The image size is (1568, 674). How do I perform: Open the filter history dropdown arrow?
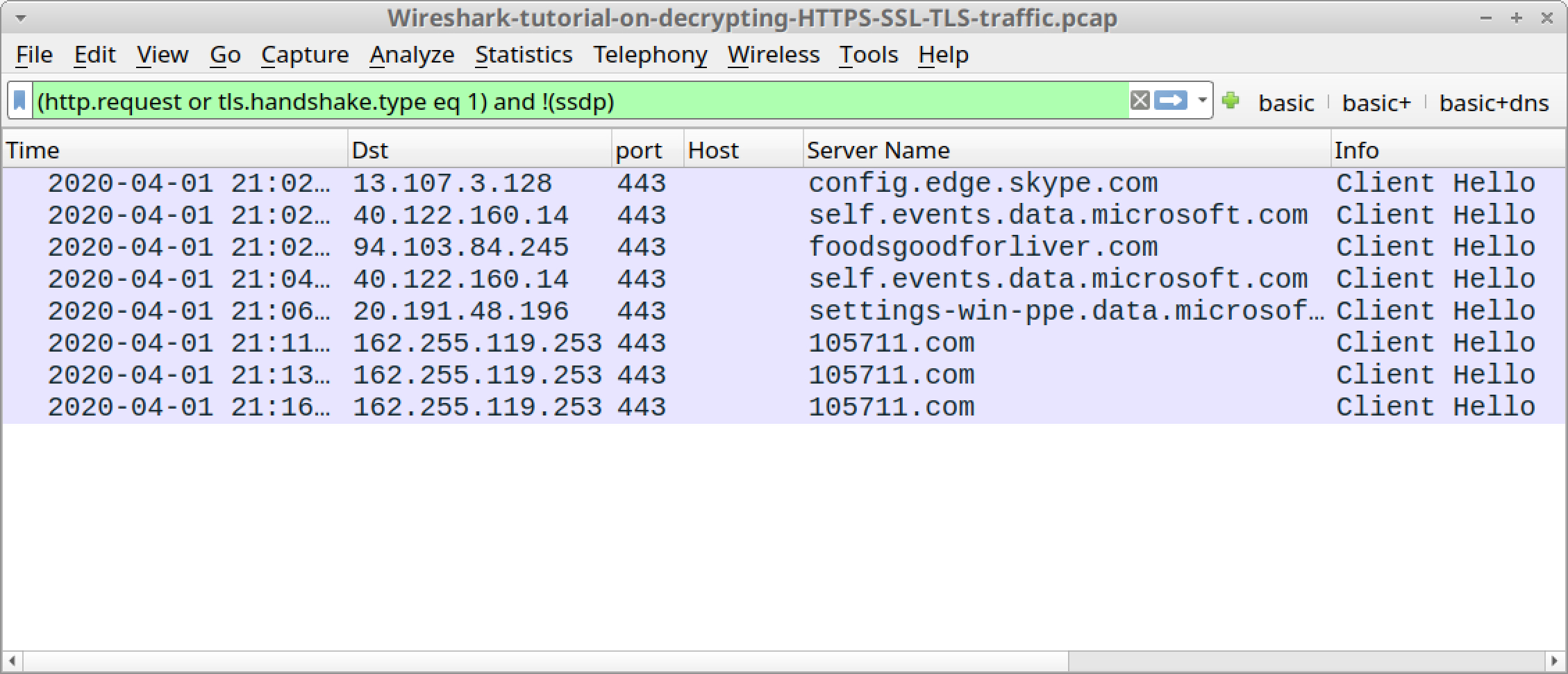click(1202, 101)
